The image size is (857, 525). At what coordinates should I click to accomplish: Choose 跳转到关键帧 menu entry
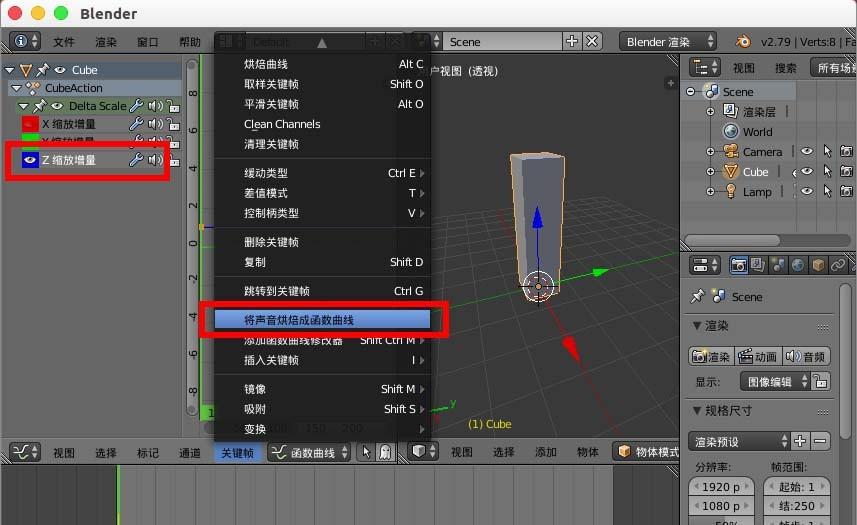point(322,291)
